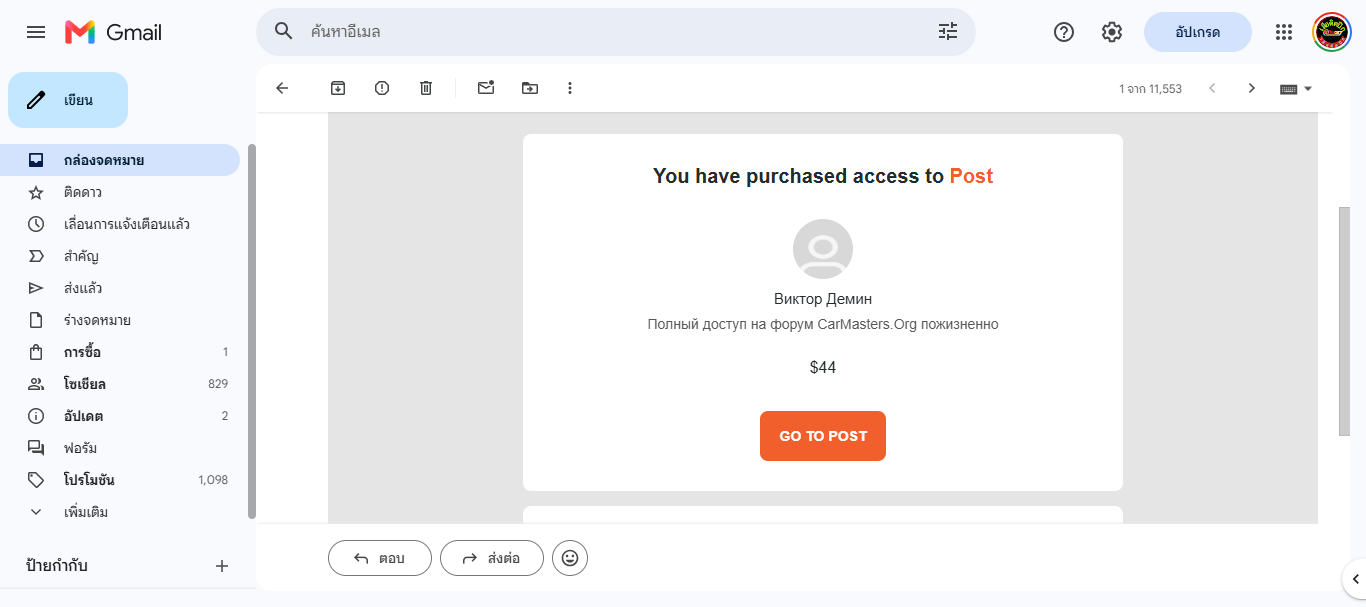1366x607 pixels.
Task: Delete the email using the trash icon
Action: click(x=426, y=88)
